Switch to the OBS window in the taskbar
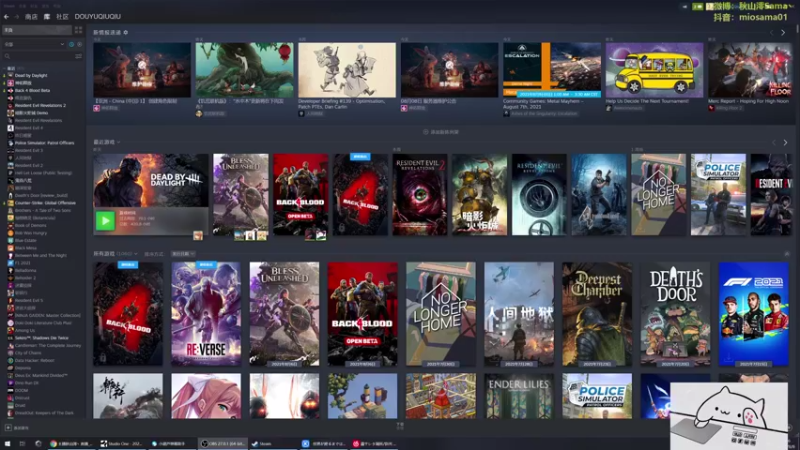Viewport: 800px width, 450px height. point(222,444)
